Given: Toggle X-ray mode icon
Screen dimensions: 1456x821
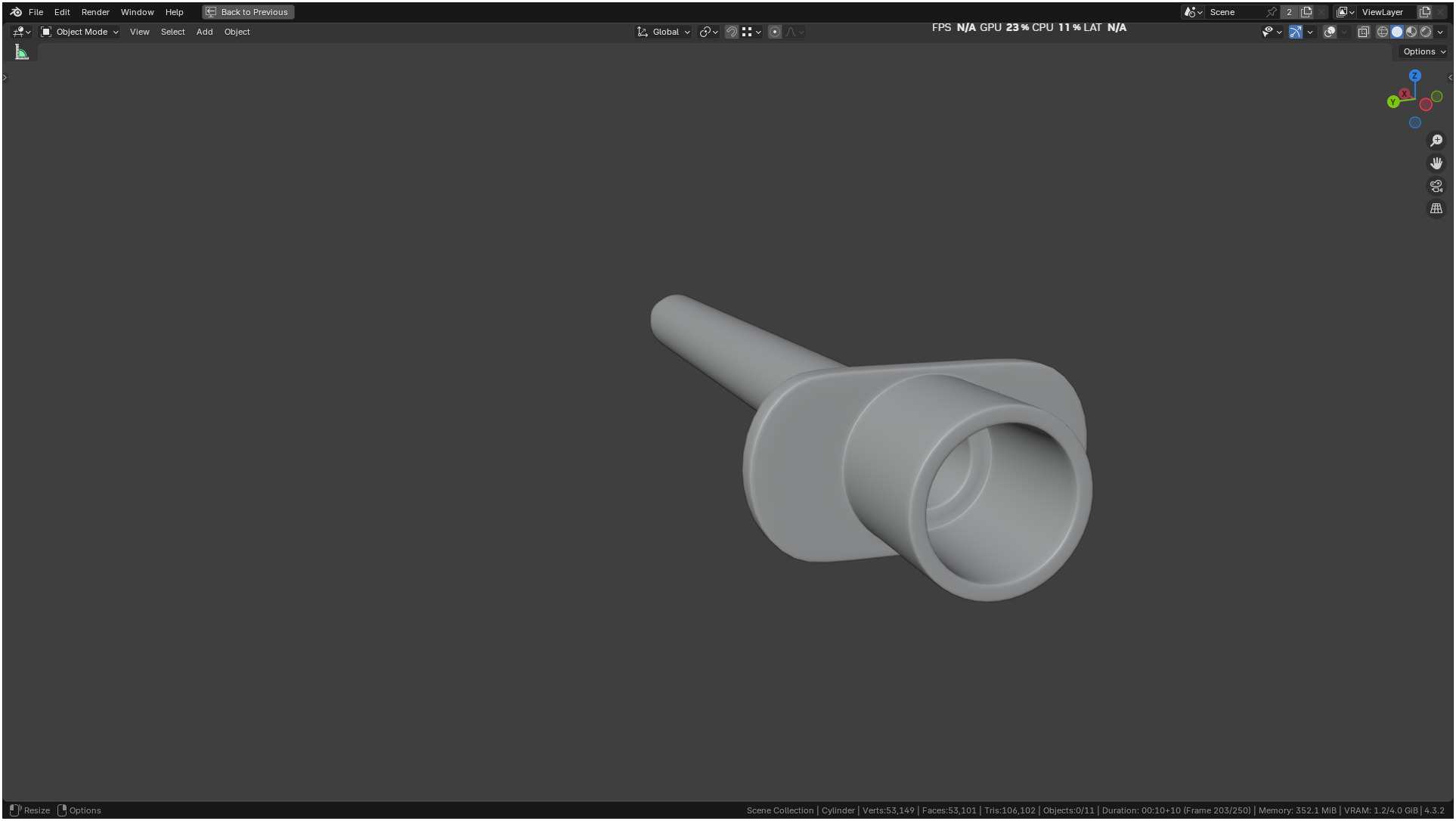Looking at the screenshot, I should 1363,32.
